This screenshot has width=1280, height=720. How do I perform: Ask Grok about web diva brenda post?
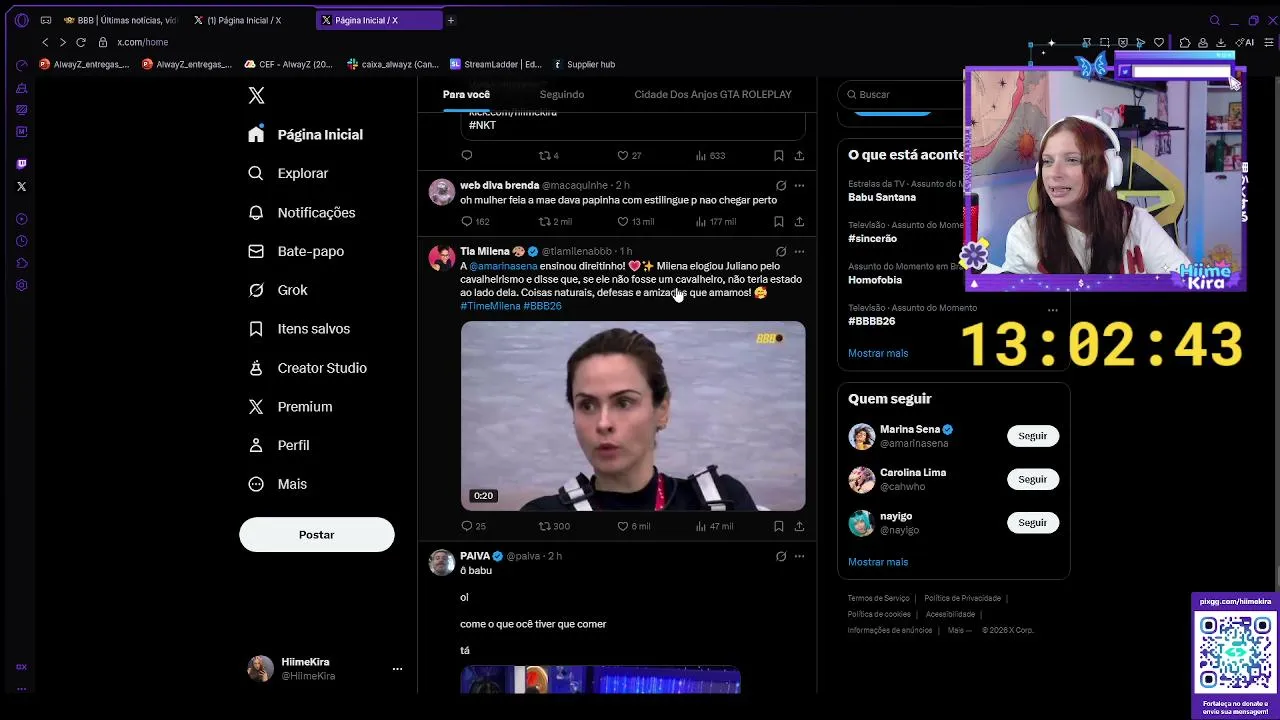point(781,185)
